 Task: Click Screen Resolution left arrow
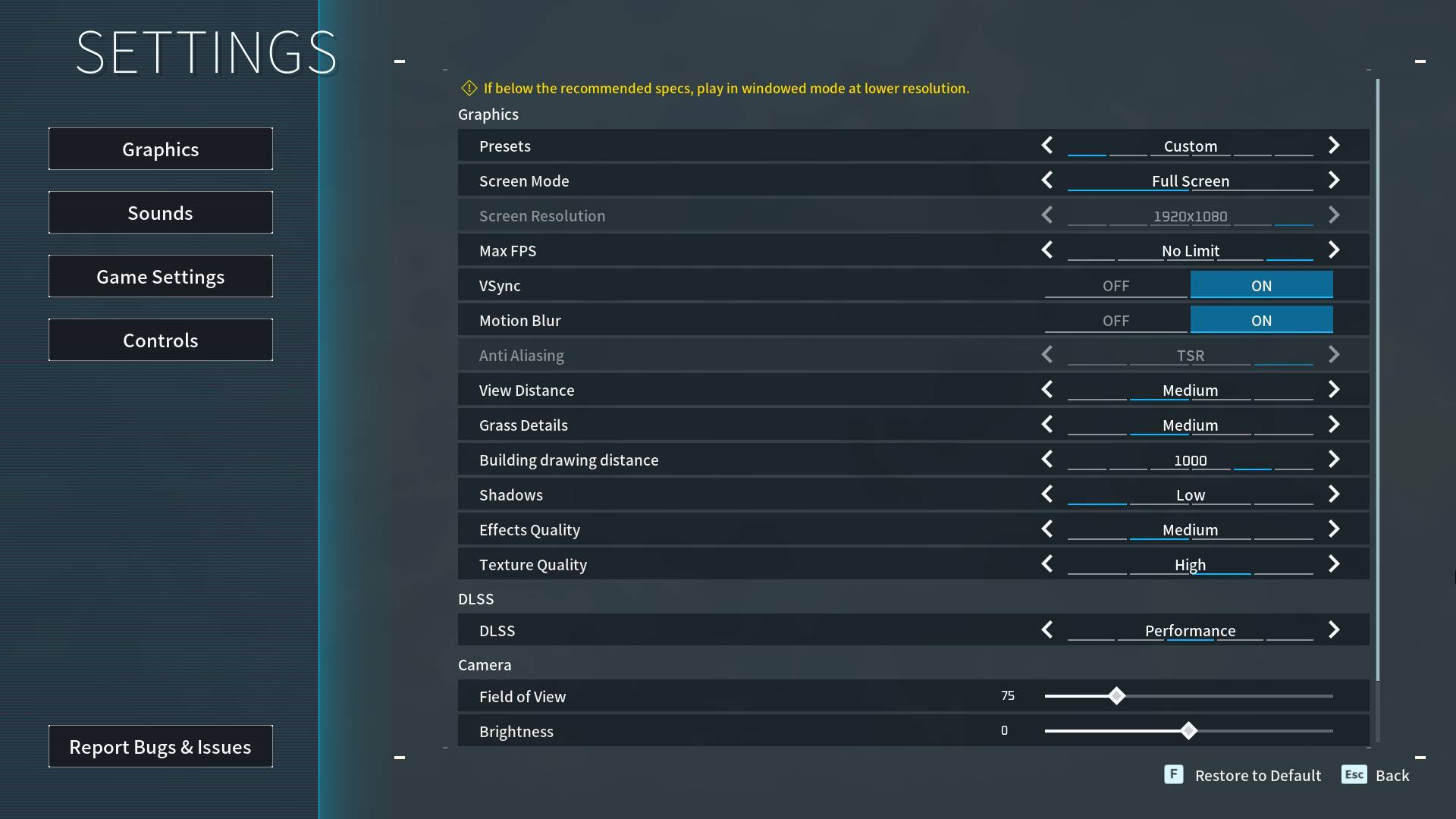(x=1047, y=215)
